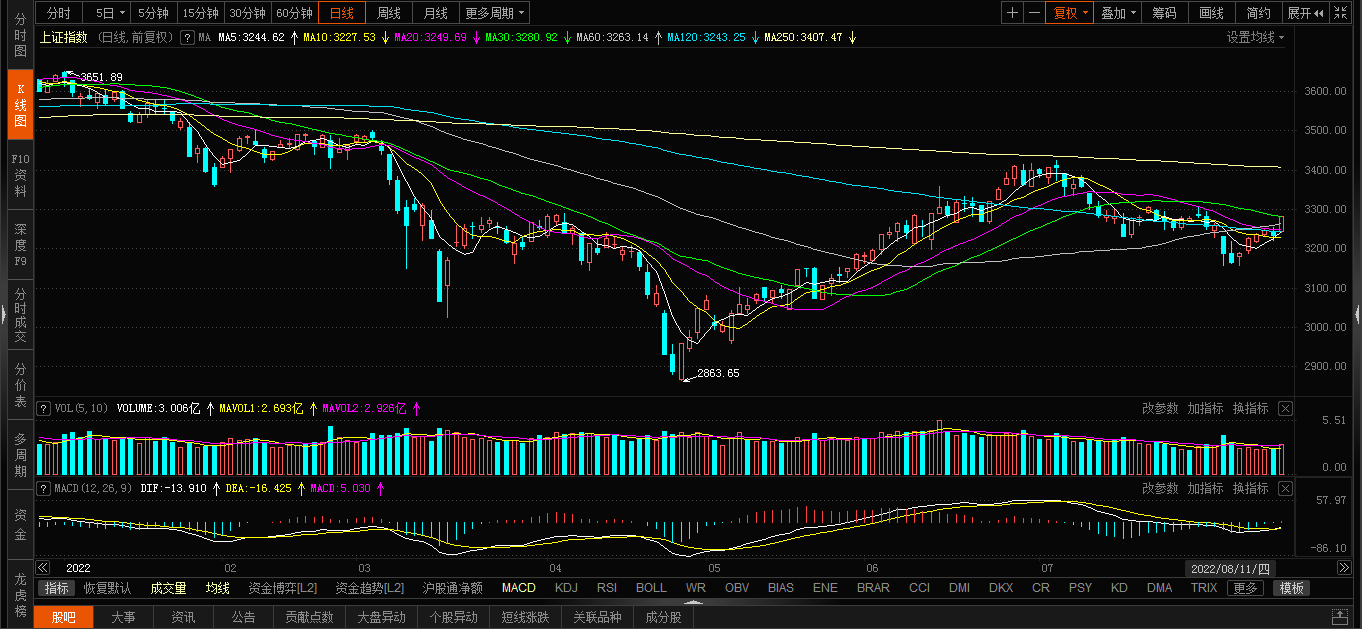Toggle the 成交量 volume indicator

[x=168, y=588]
